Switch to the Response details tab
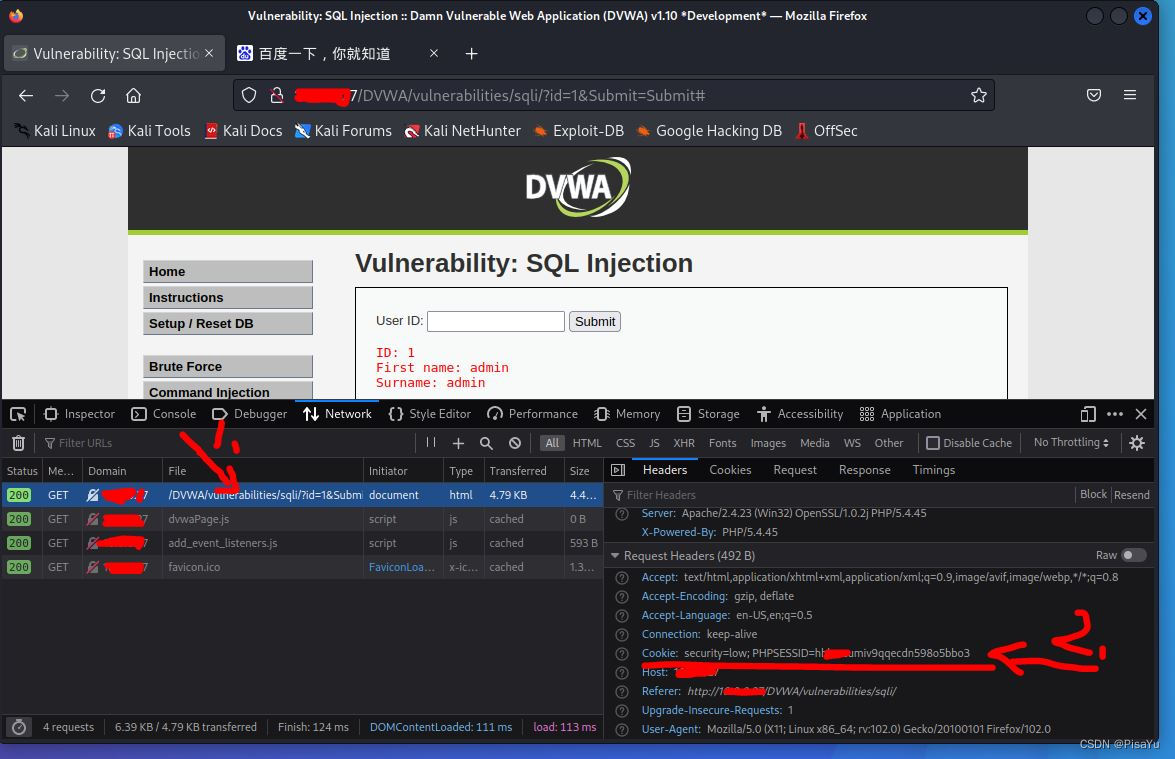The image size is (1175, 759). pyautogui.click(x=865, y=470)
